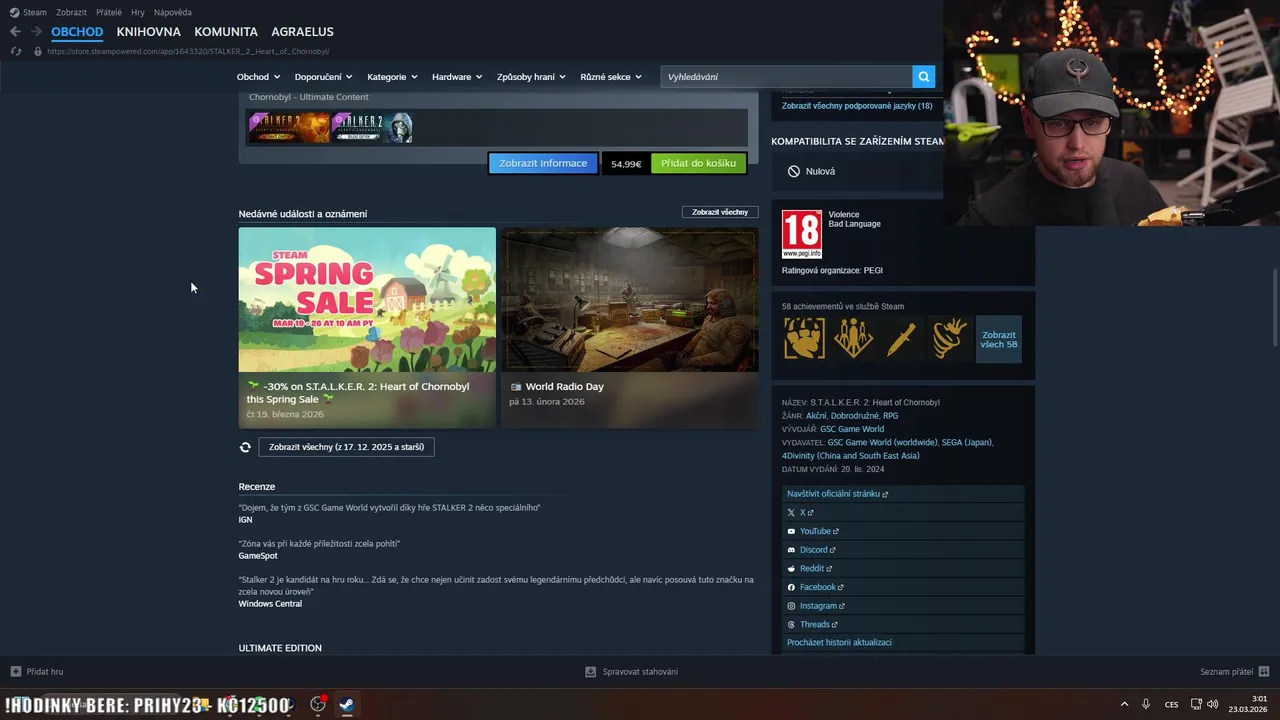Click Steam icon in the Windows taskbar
Viewport: 1280px width, 720px height.
coord(346,704)
